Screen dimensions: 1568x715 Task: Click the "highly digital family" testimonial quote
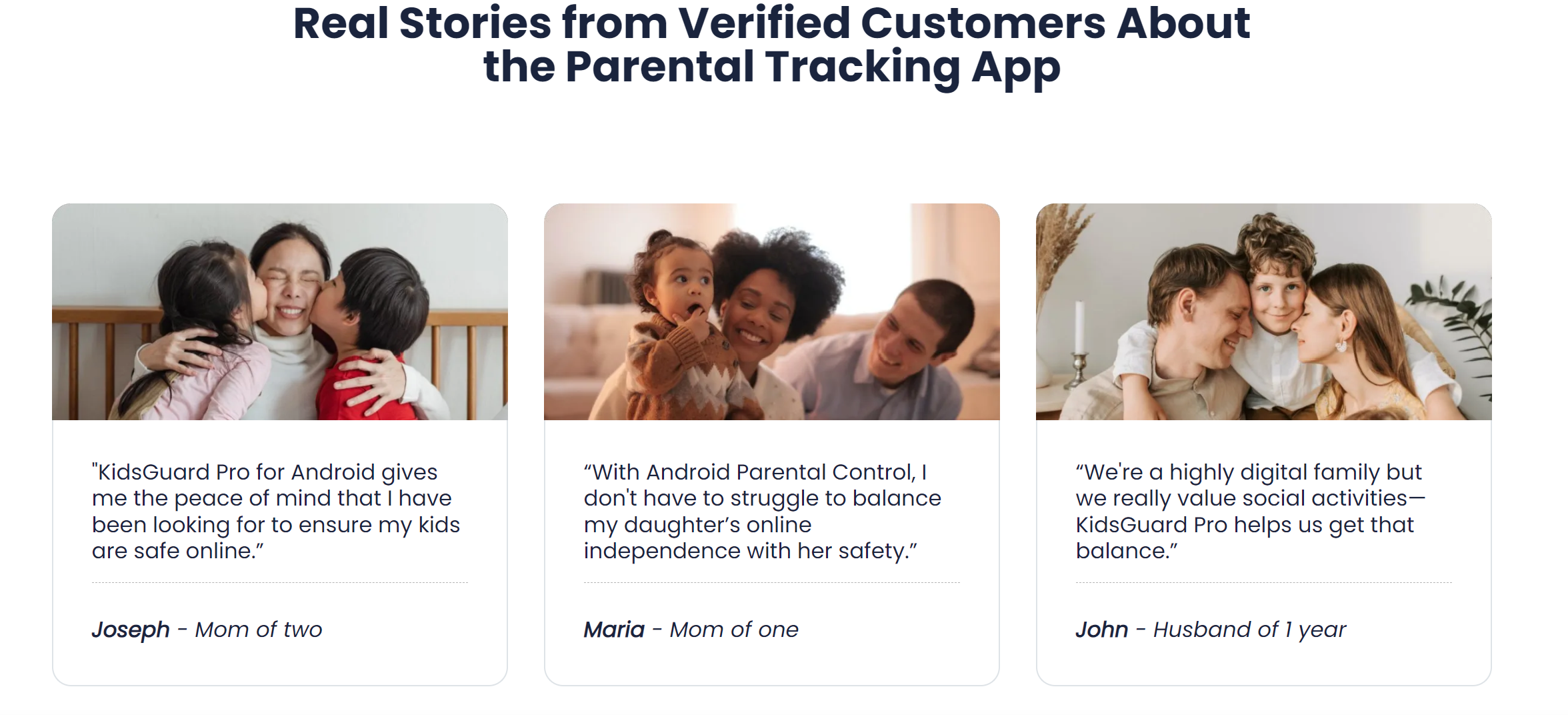click(1250, 512)
